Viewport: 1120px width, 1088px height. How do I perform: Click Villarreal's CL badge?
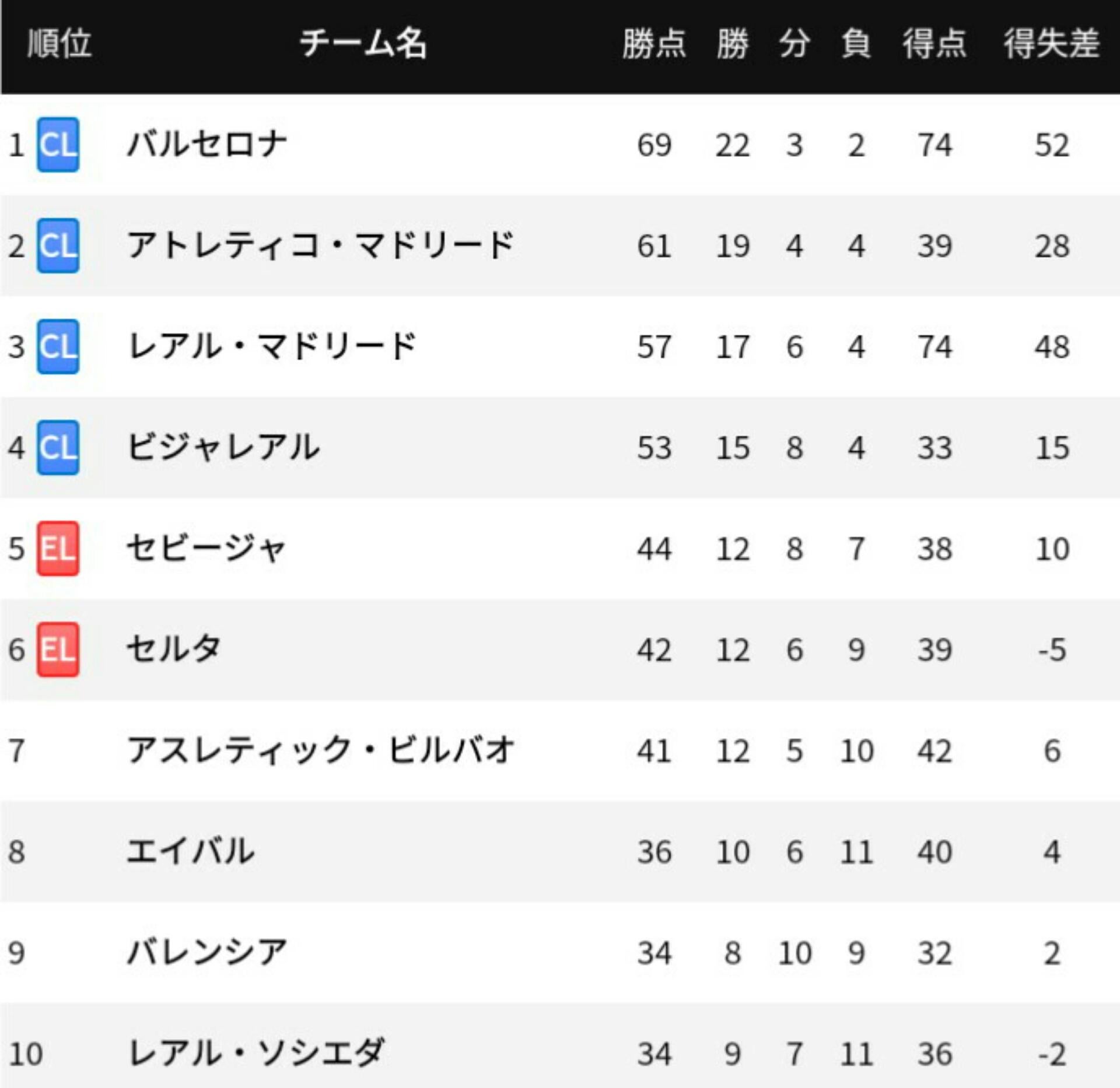point(58,447)
